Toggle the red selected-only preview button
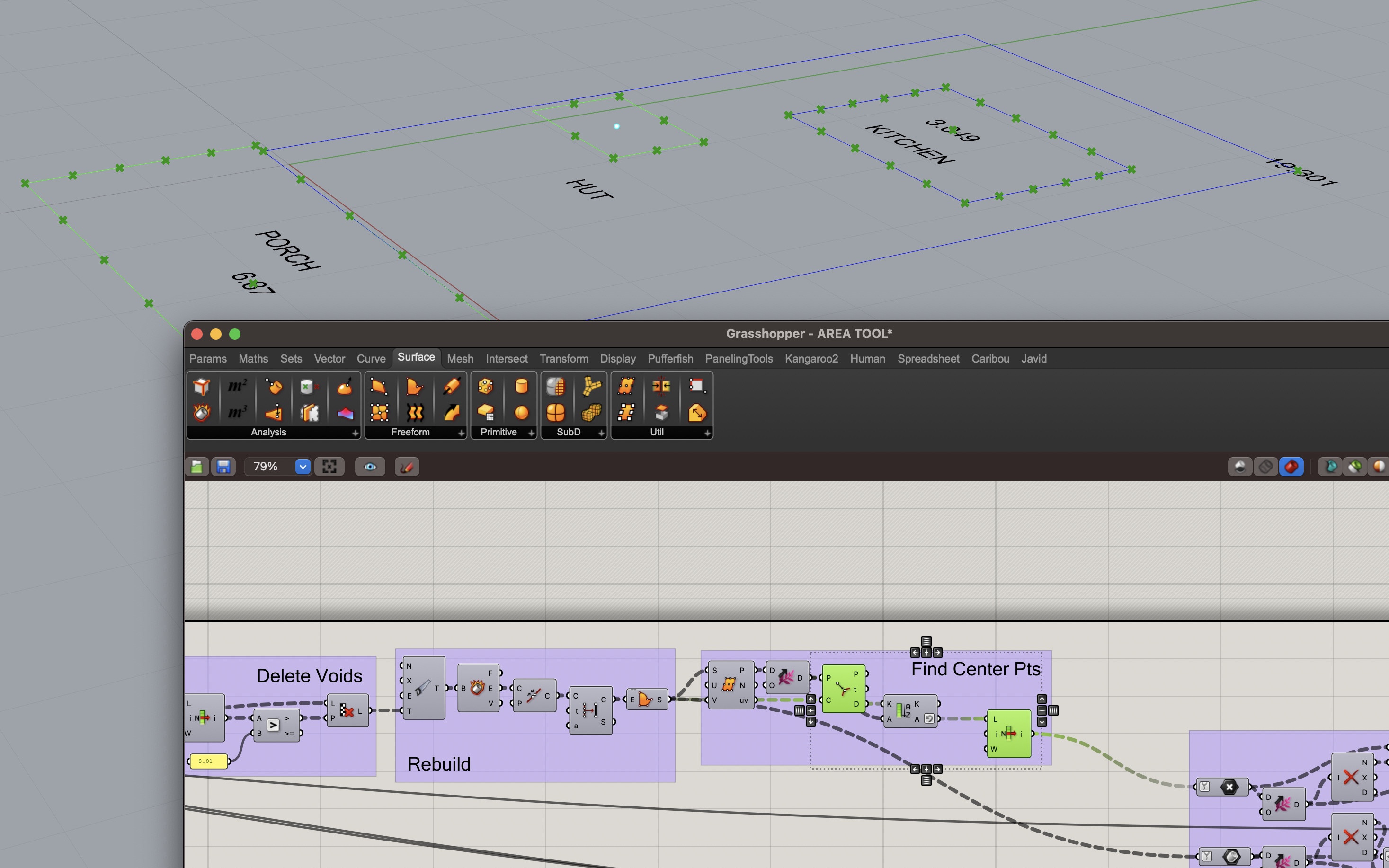 click(x=1291, y=467)
